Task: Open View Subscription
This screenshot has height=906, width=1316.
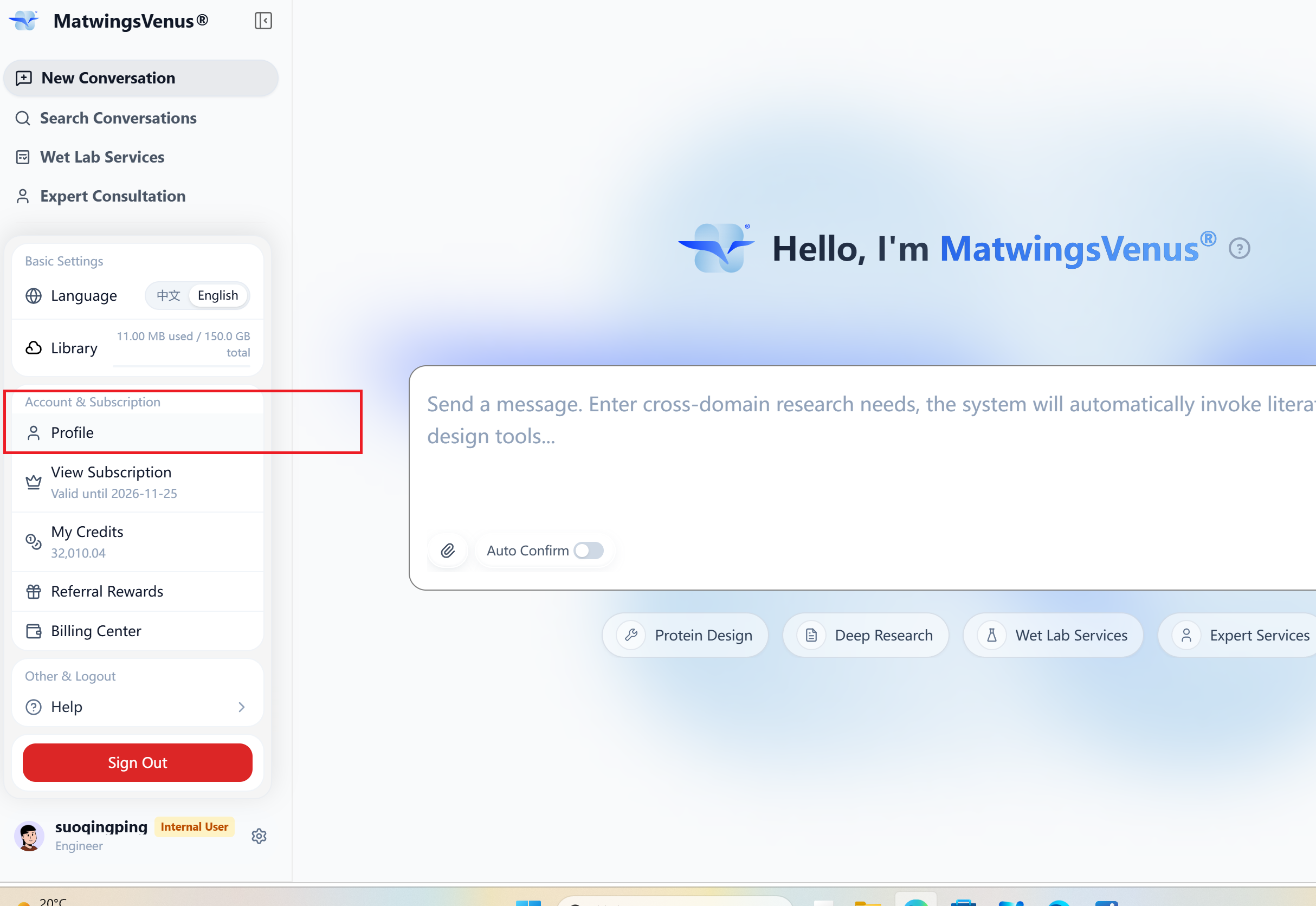Action: (137, 482)
